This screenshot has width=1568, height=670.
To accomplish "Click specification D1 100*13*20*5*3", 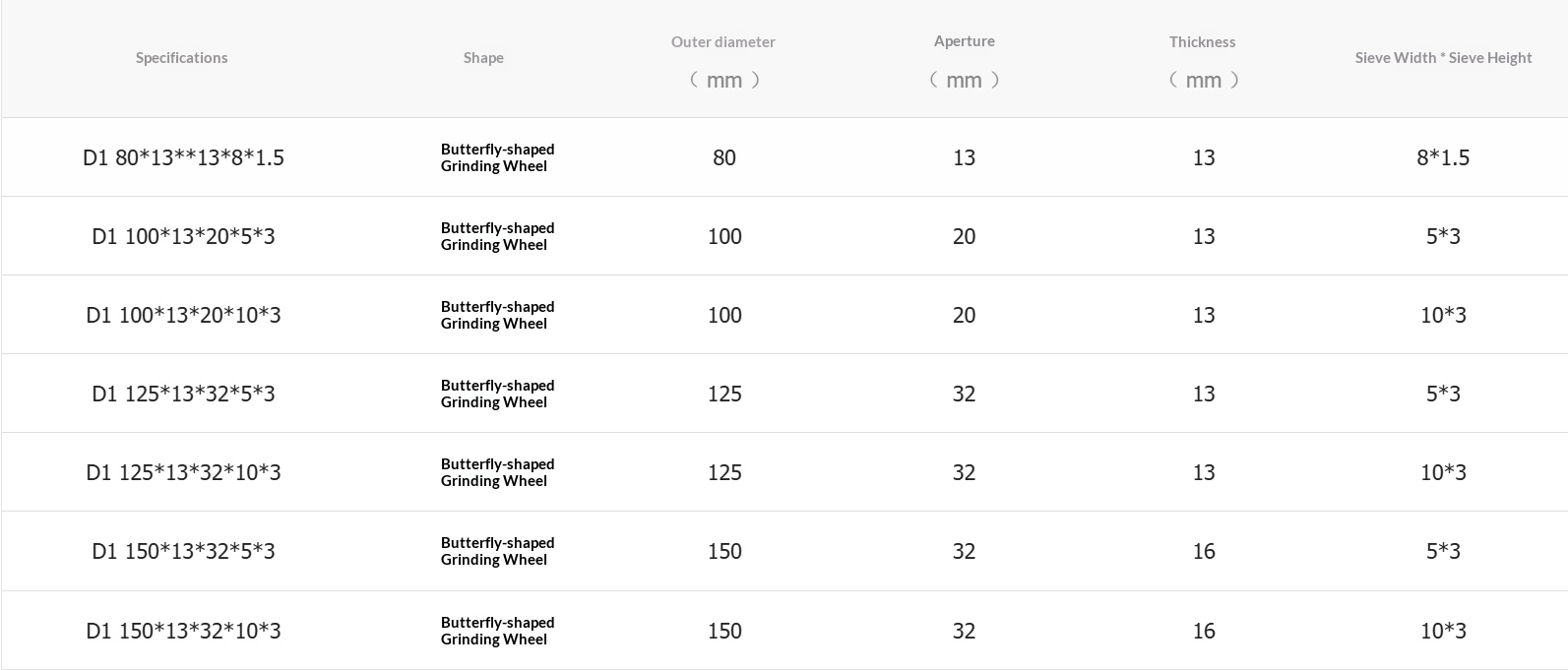I will (183, 236).
